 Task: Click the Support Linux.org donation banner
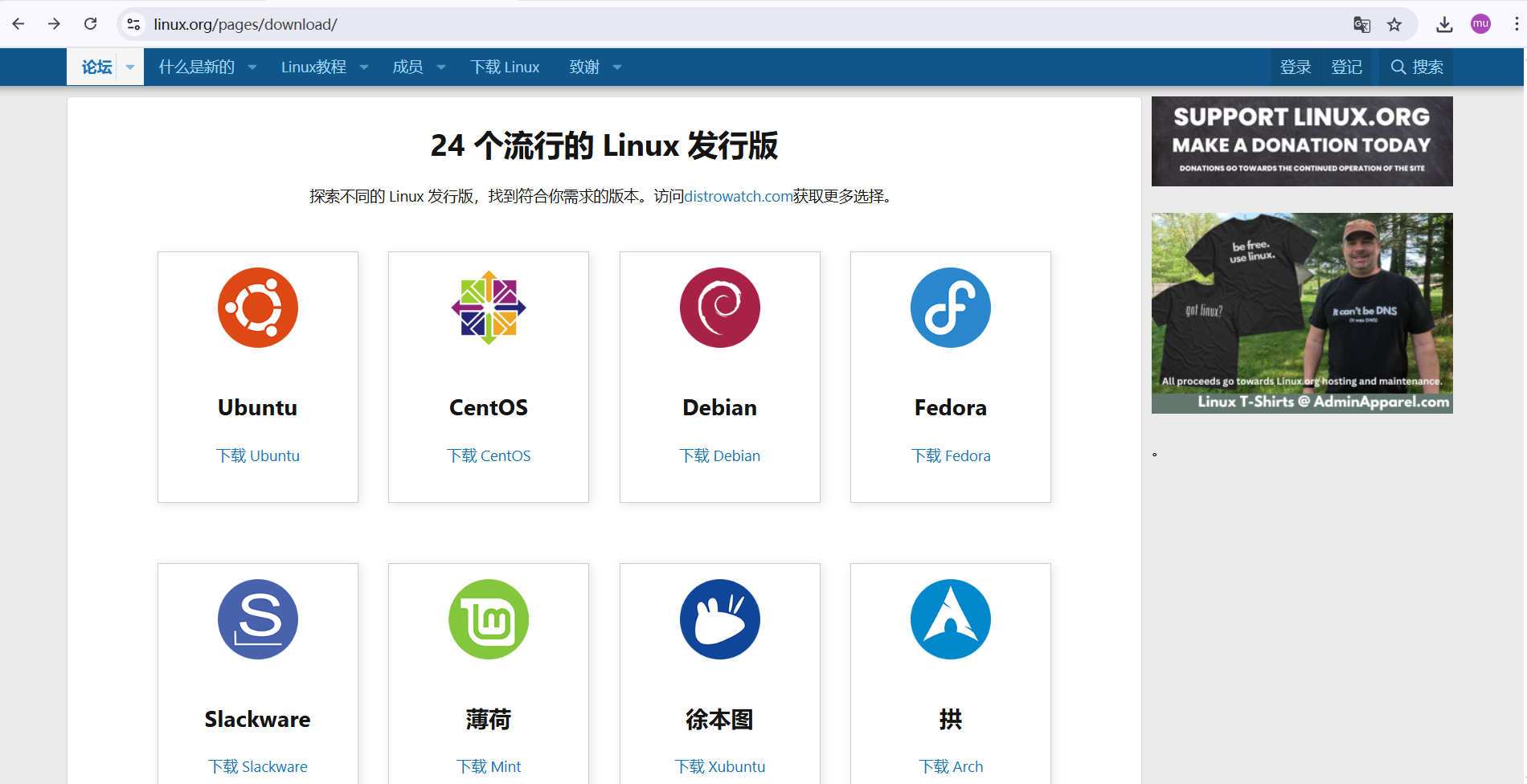point(1302,141)
